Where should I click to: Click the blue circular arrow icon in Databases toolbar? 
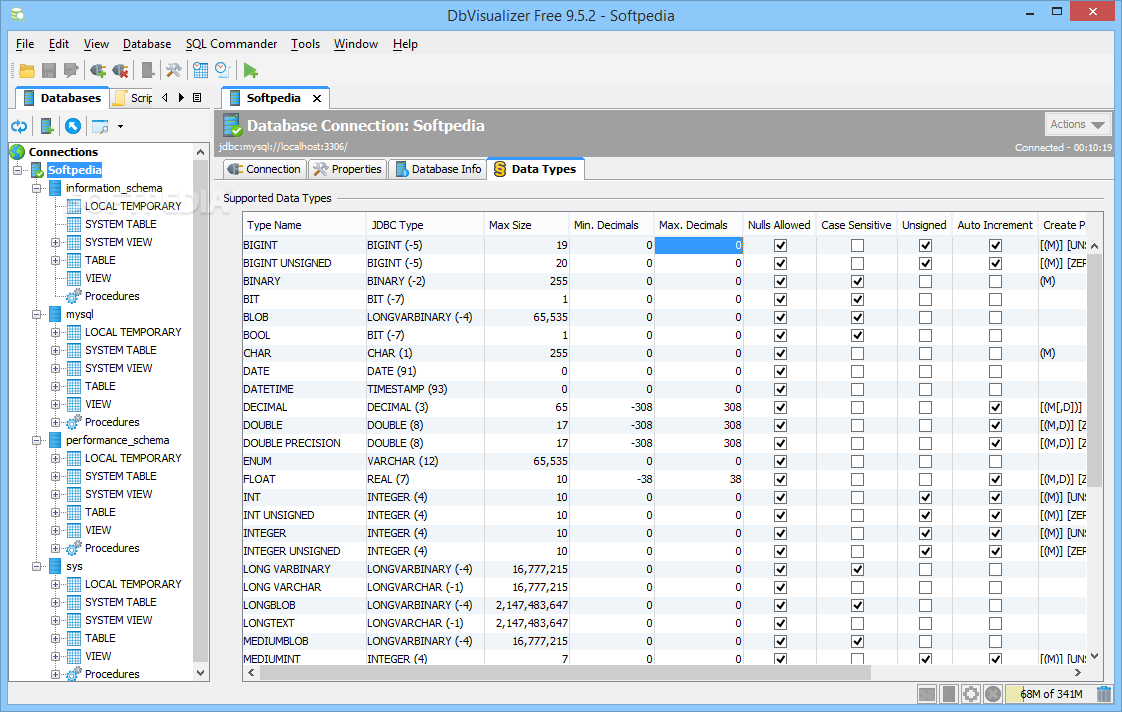(x=73, y=127)
